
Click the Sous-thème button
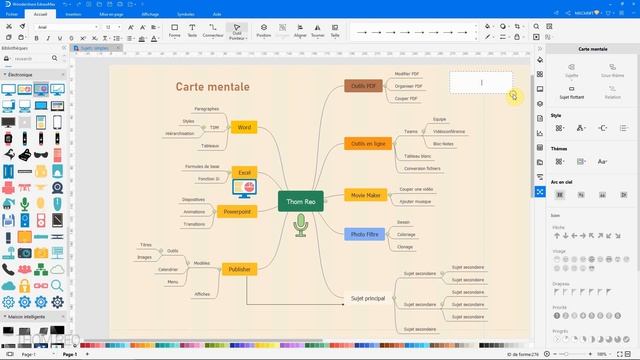pyautogui.click(x=612, y=71)
